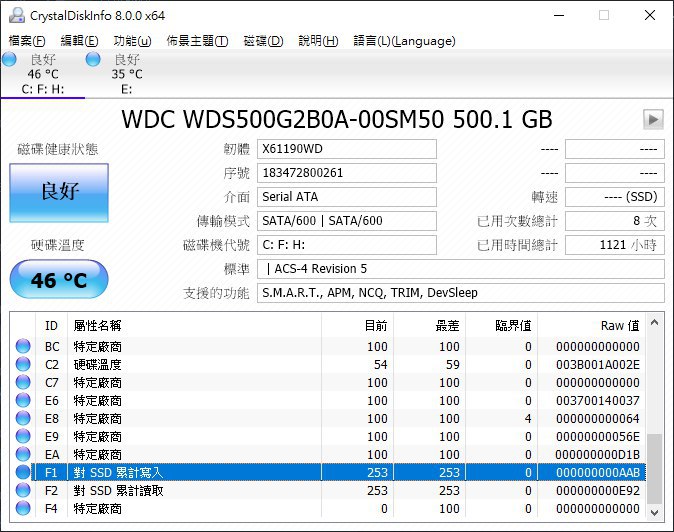Click the status orb of row E6
Screen dimensions: 674x532
pyautogui.click(x=23, y=401)
